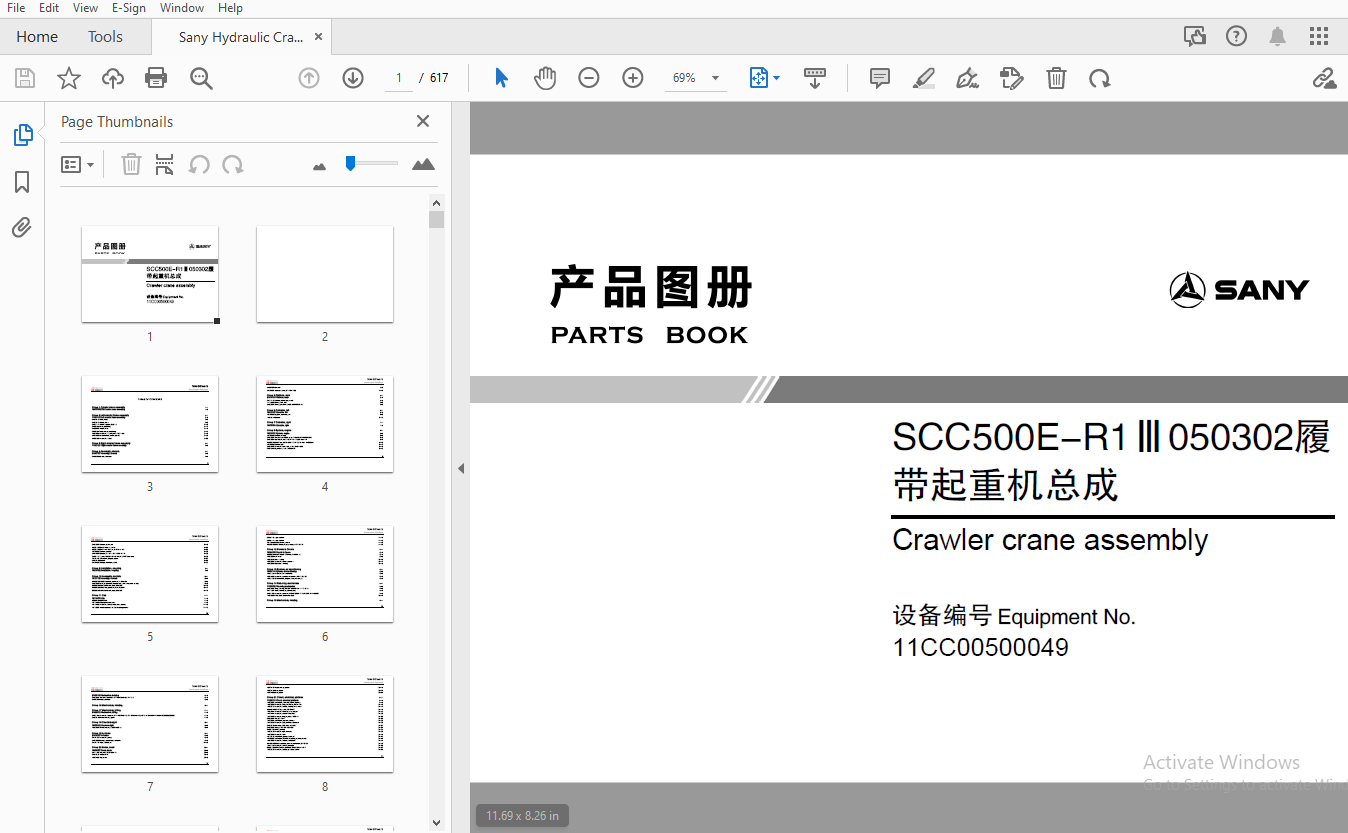The width and height of the screenshot is (1348, 833).
Task: Go to next page arrow
Action: click(353, 78)
